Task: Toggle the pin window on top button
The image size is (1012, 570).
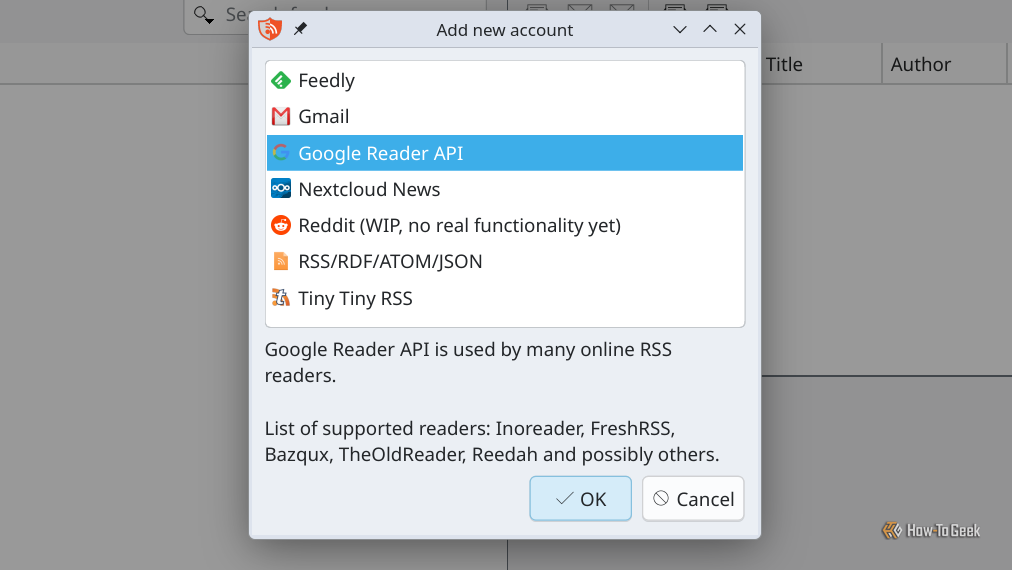Action: click(300, 30)
